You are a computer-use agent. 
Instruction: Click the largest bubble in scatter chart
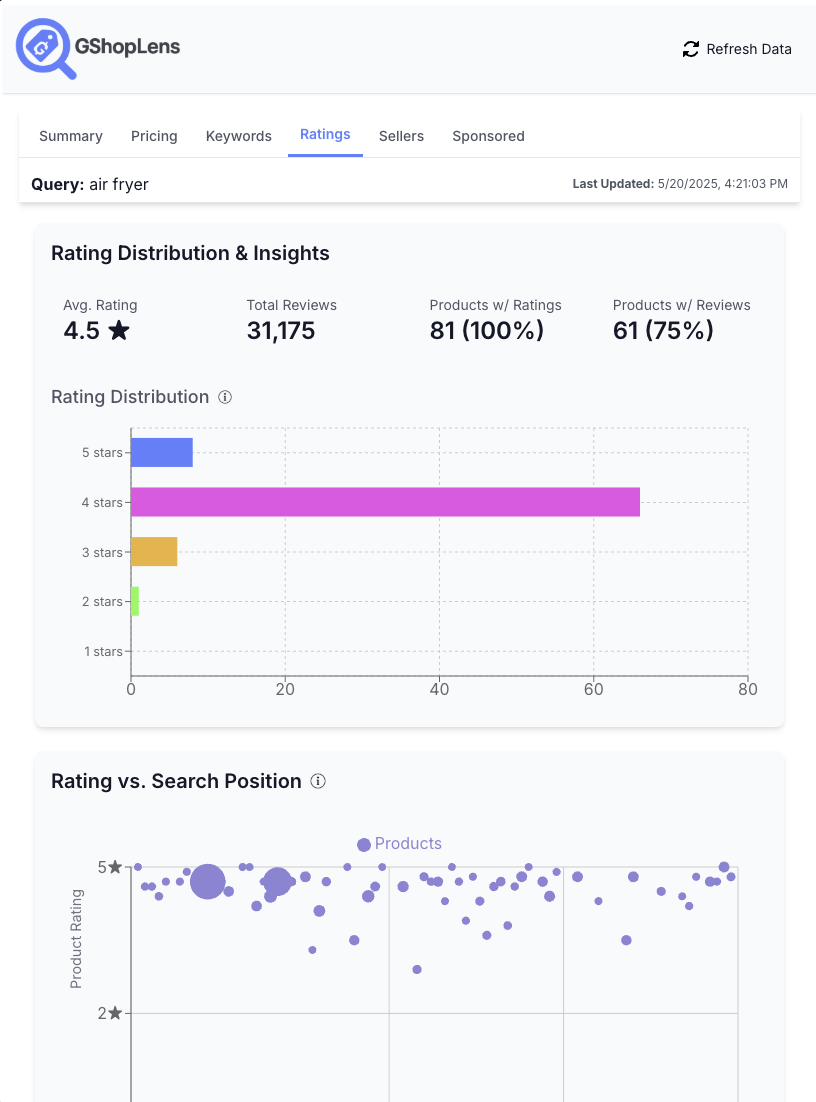pyautogui.click(x=207, y=882)
